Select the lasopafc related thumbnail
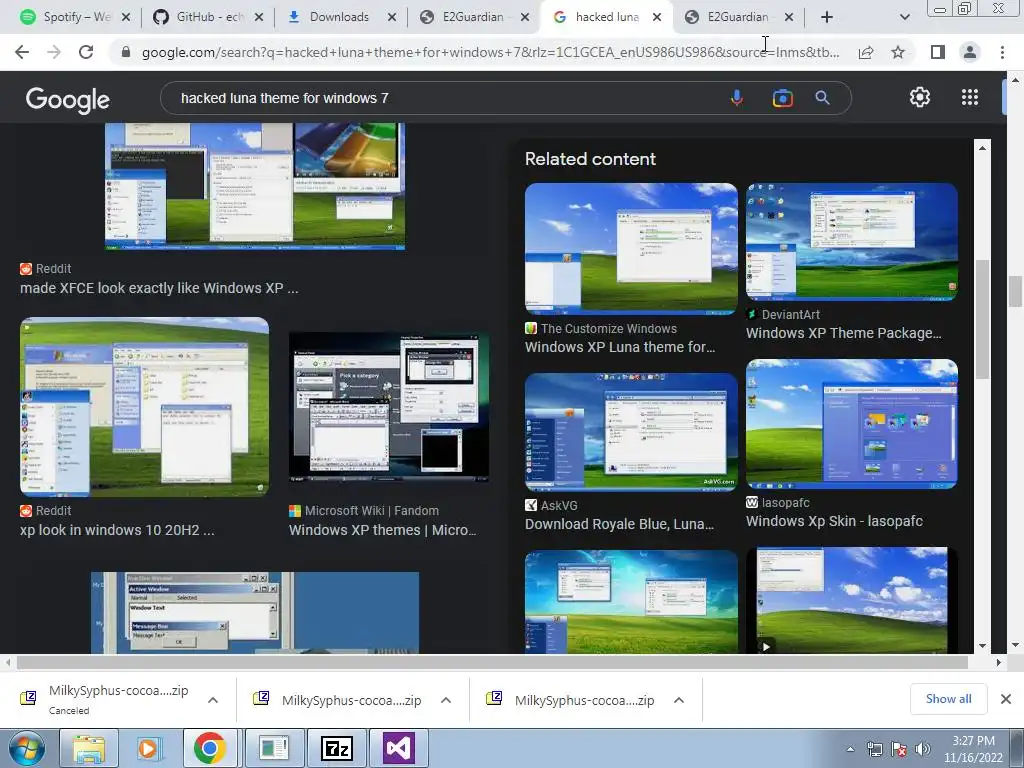This screenshot has height=768, width=1024. click(x=852, y=423)
